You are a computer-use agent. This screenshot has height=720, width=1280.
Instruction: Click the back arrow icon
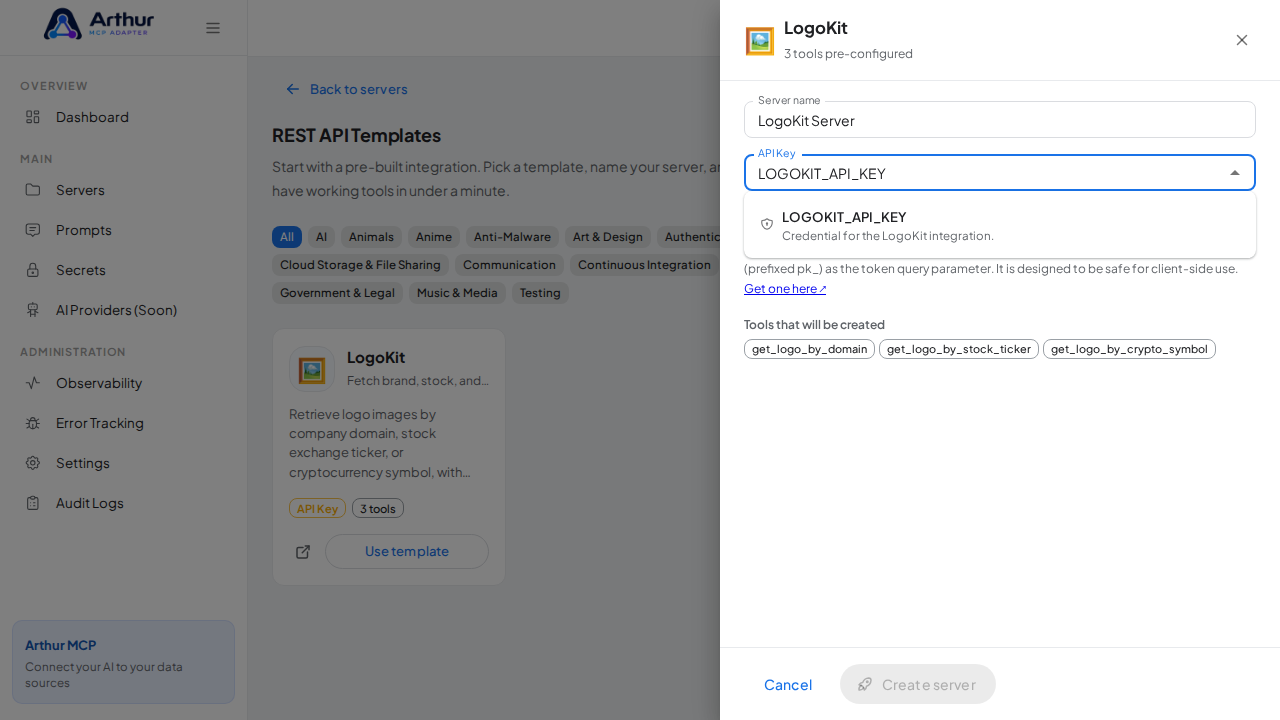pos(293,89)
